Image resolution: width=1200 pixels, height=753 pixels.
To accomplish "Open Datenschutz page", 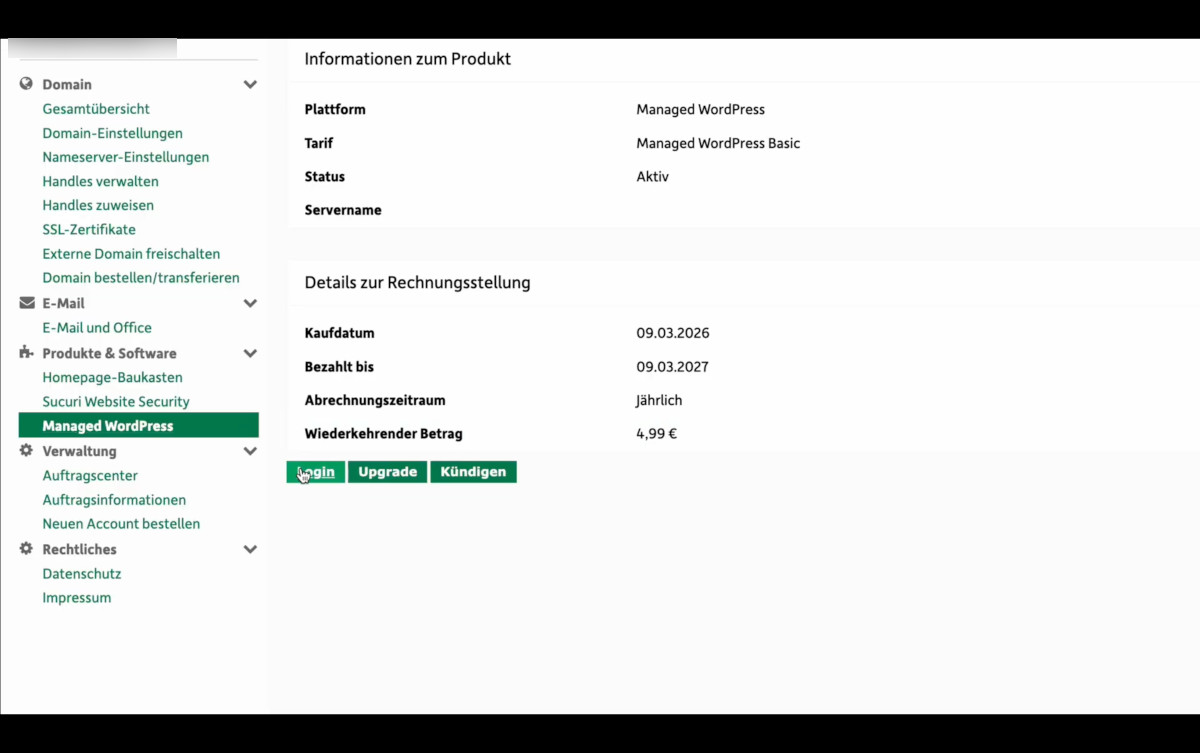I will coord(82,574).
